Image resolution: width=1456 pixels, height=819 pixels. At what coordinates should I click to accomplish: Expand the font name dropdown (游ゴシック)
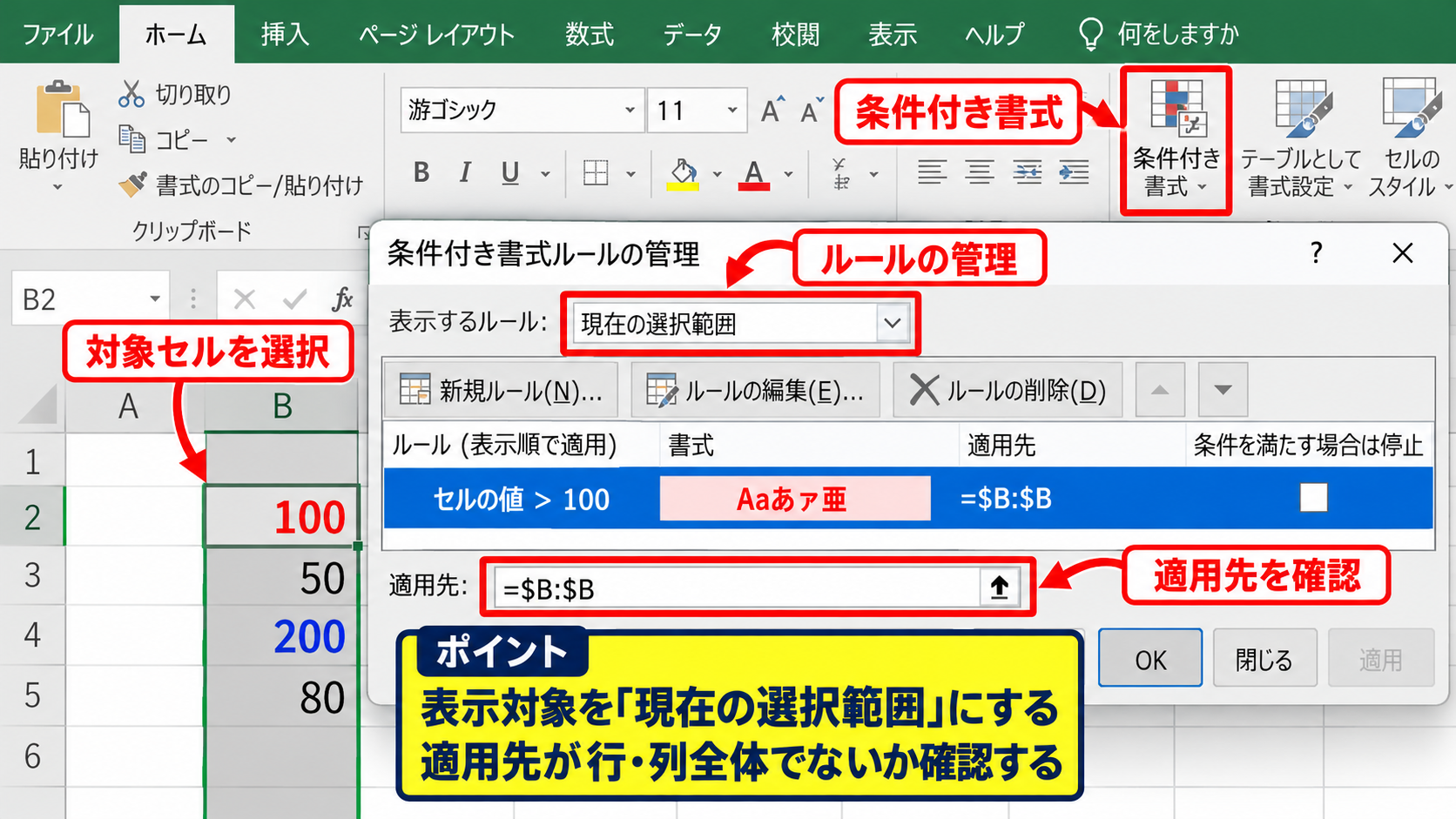[630, 110]
